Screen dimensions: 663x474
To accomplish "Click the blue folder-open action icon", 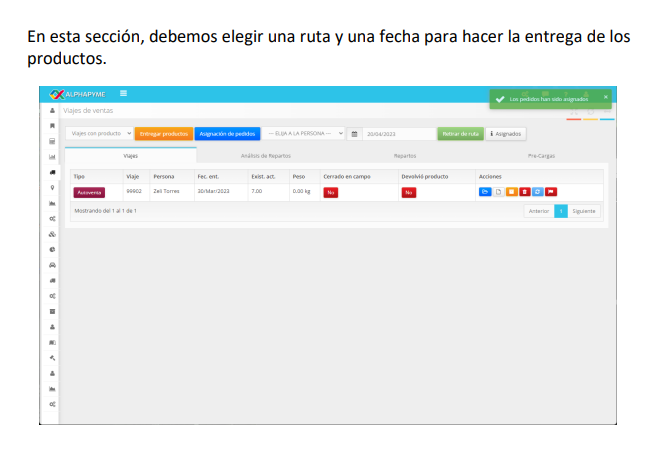I will [x=485, y=191].
